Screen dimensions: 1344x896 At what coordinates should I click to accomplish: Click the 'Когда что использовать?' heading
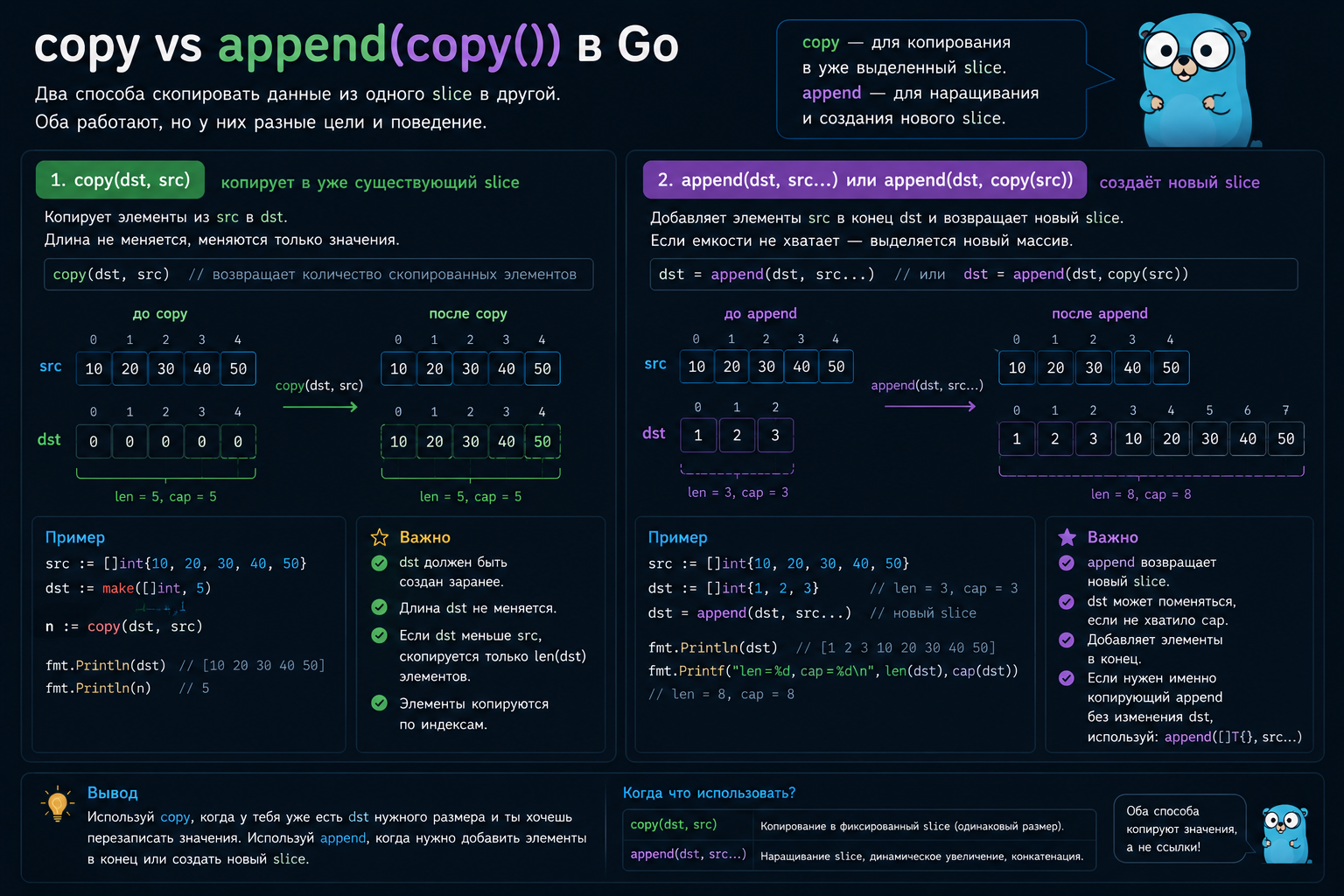[x=709, y=793]
